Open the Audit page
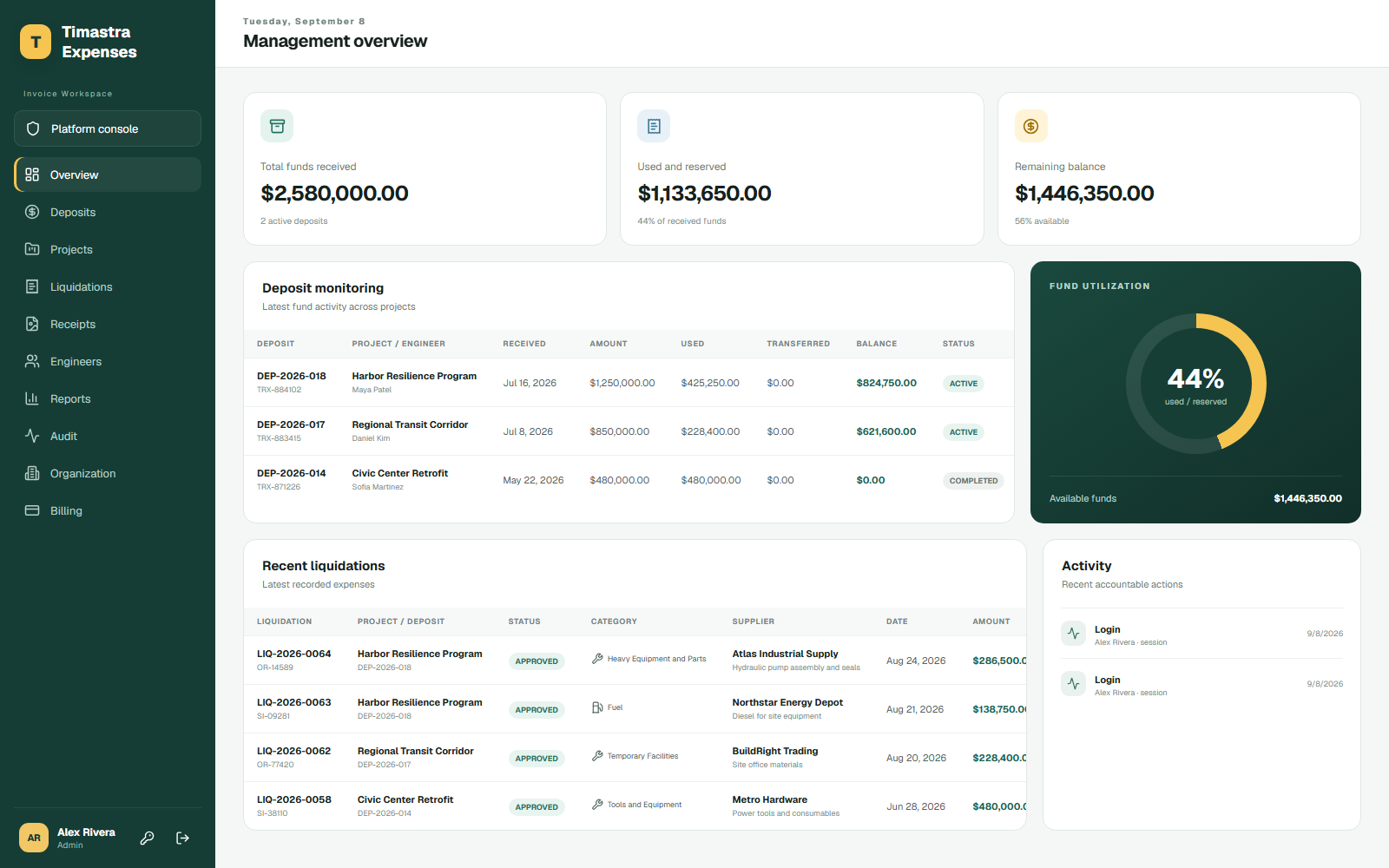Screen dimensions: 1389x868 pyautogui.click(x=108, y=436)
